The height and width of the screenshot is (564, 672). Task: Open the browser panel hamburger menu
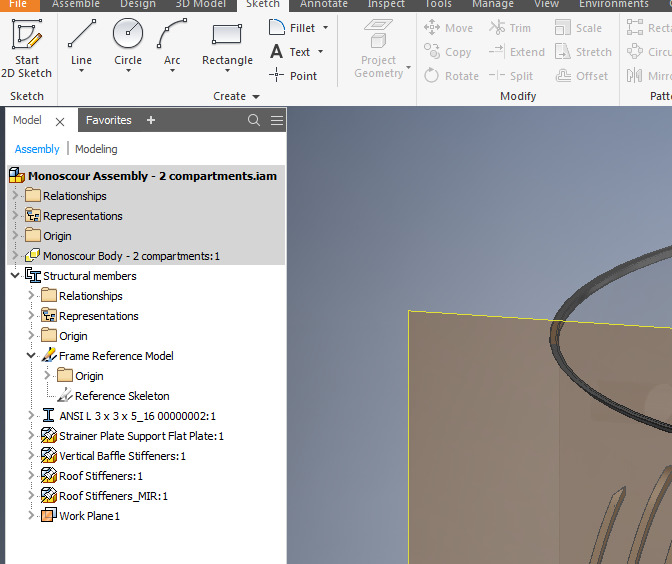[277, 120]
